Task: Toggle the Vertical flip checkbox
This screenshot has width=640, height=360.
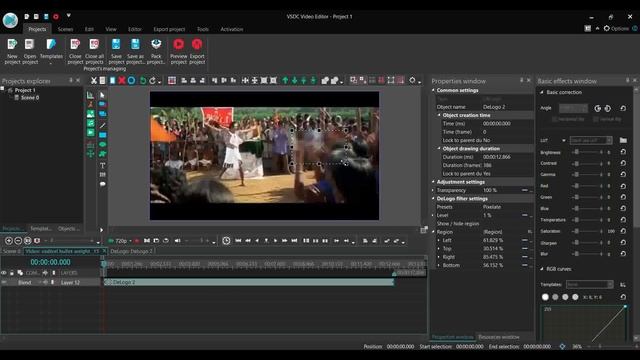Action: [596, 119]
